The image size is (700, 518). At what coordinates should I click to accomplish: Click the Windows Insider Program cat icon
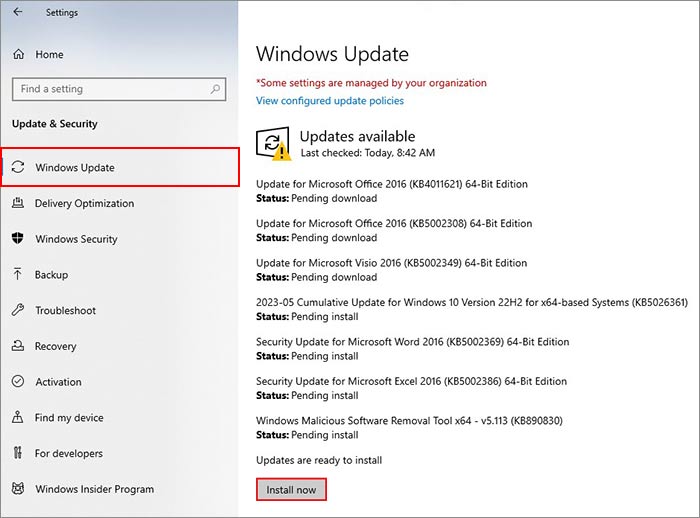tap(18, 489)
